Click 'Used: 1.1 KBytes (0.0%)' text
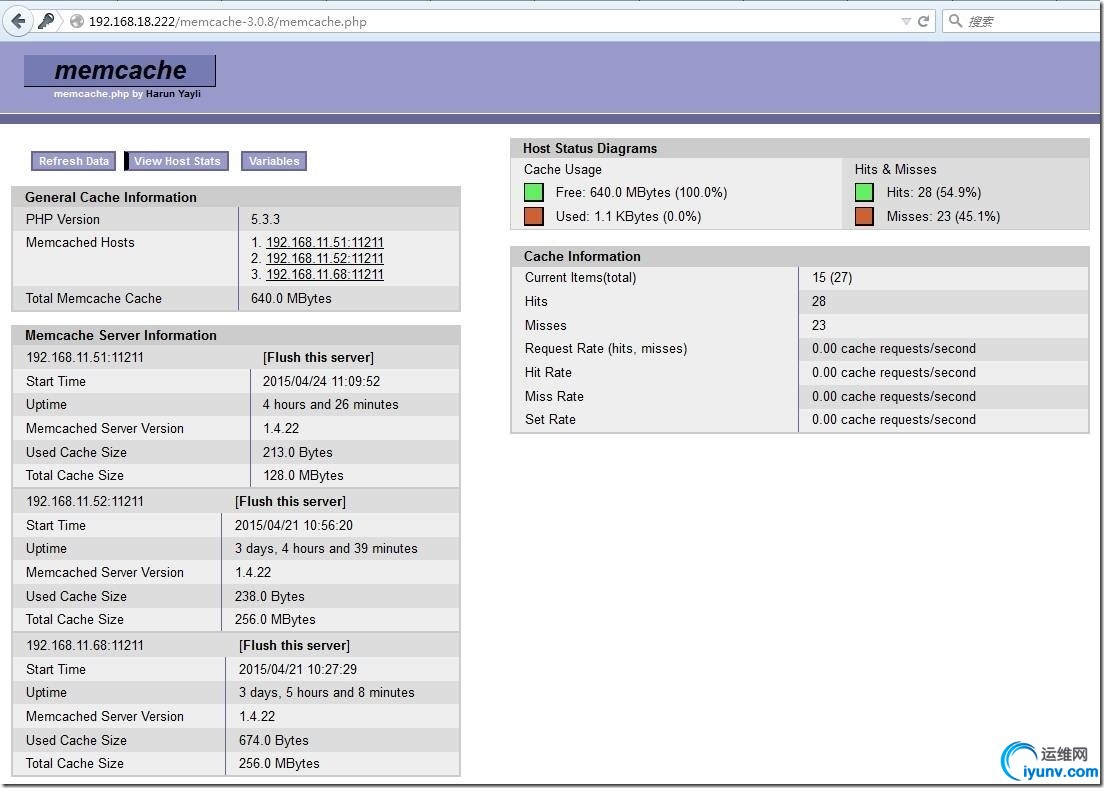 pos(628,217)
